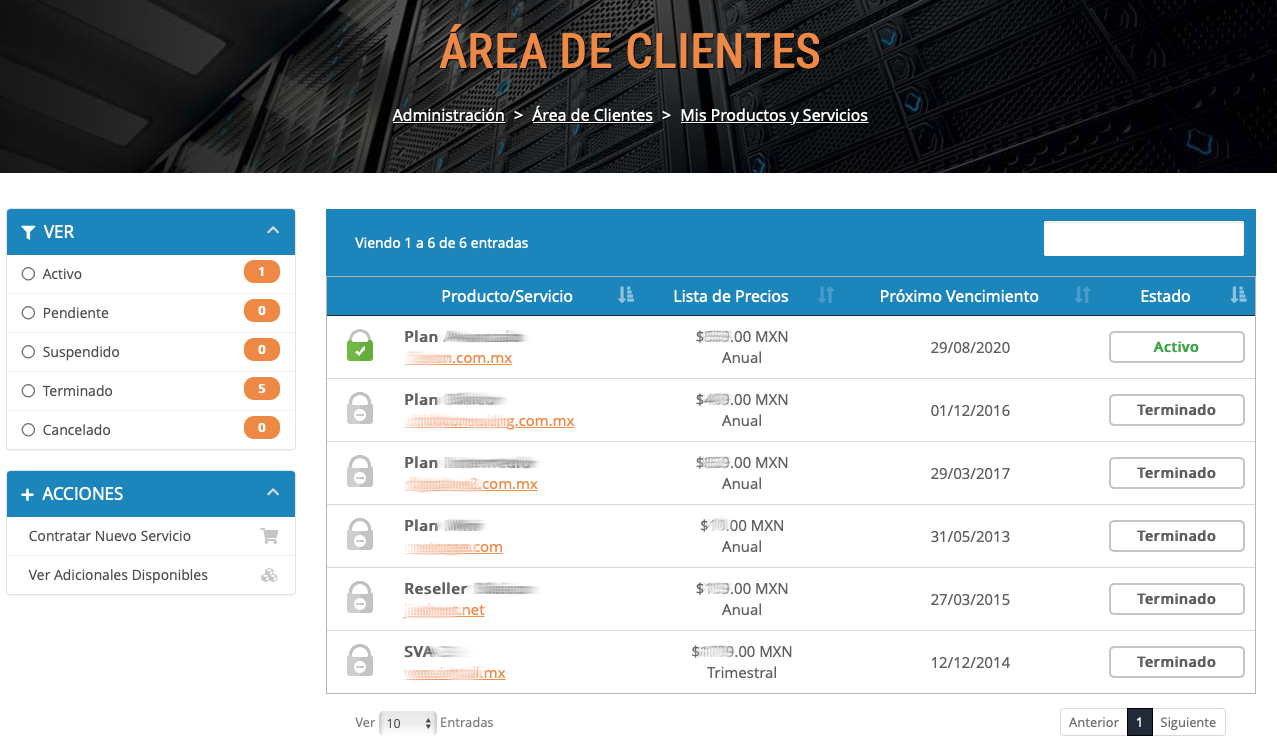Sort by Producto/Servicio column sort icon
The height and width of the screenshot is (743, 1277).
click(626, 295)
